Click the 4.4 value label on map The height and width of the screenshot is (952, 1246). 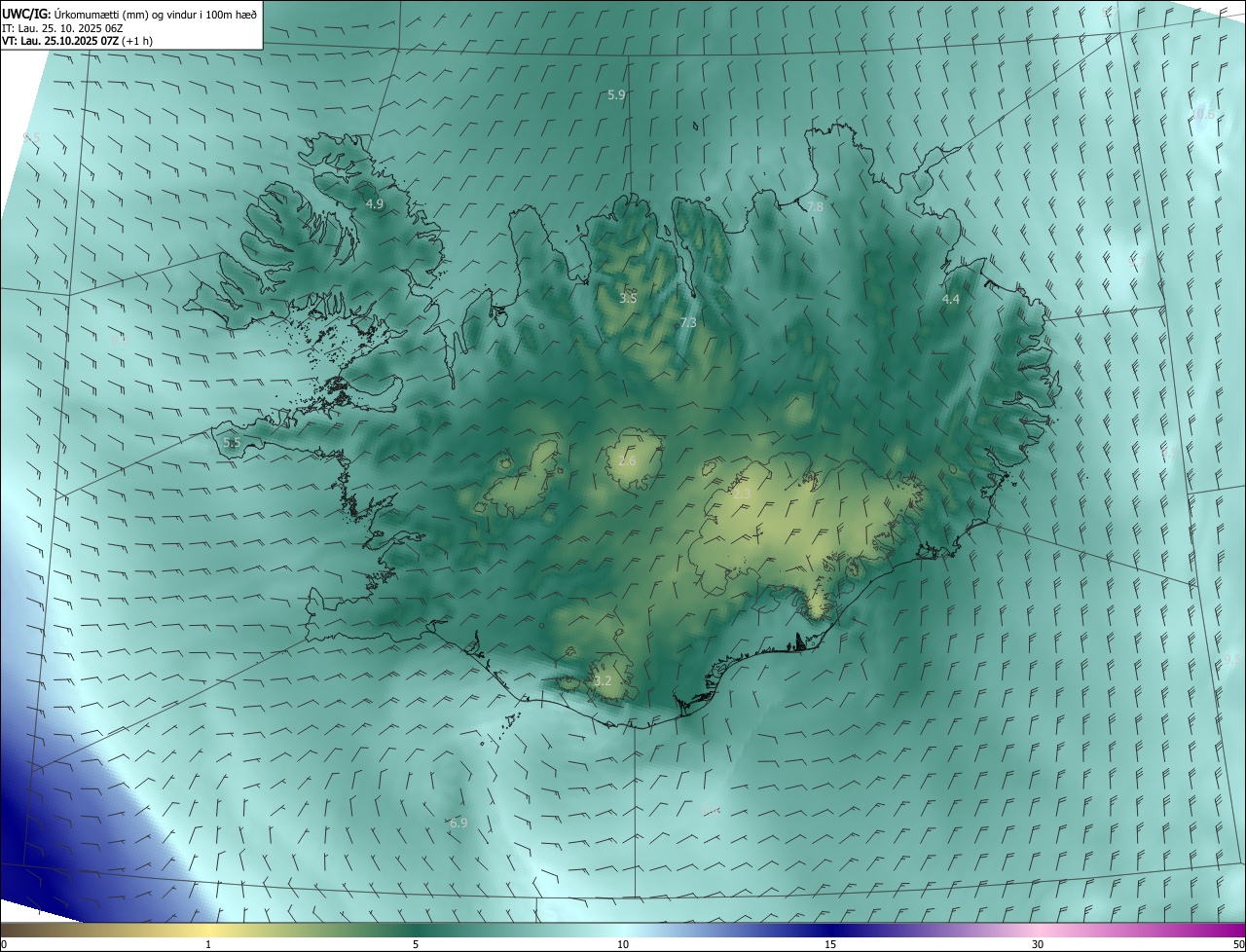coord(951,299)
